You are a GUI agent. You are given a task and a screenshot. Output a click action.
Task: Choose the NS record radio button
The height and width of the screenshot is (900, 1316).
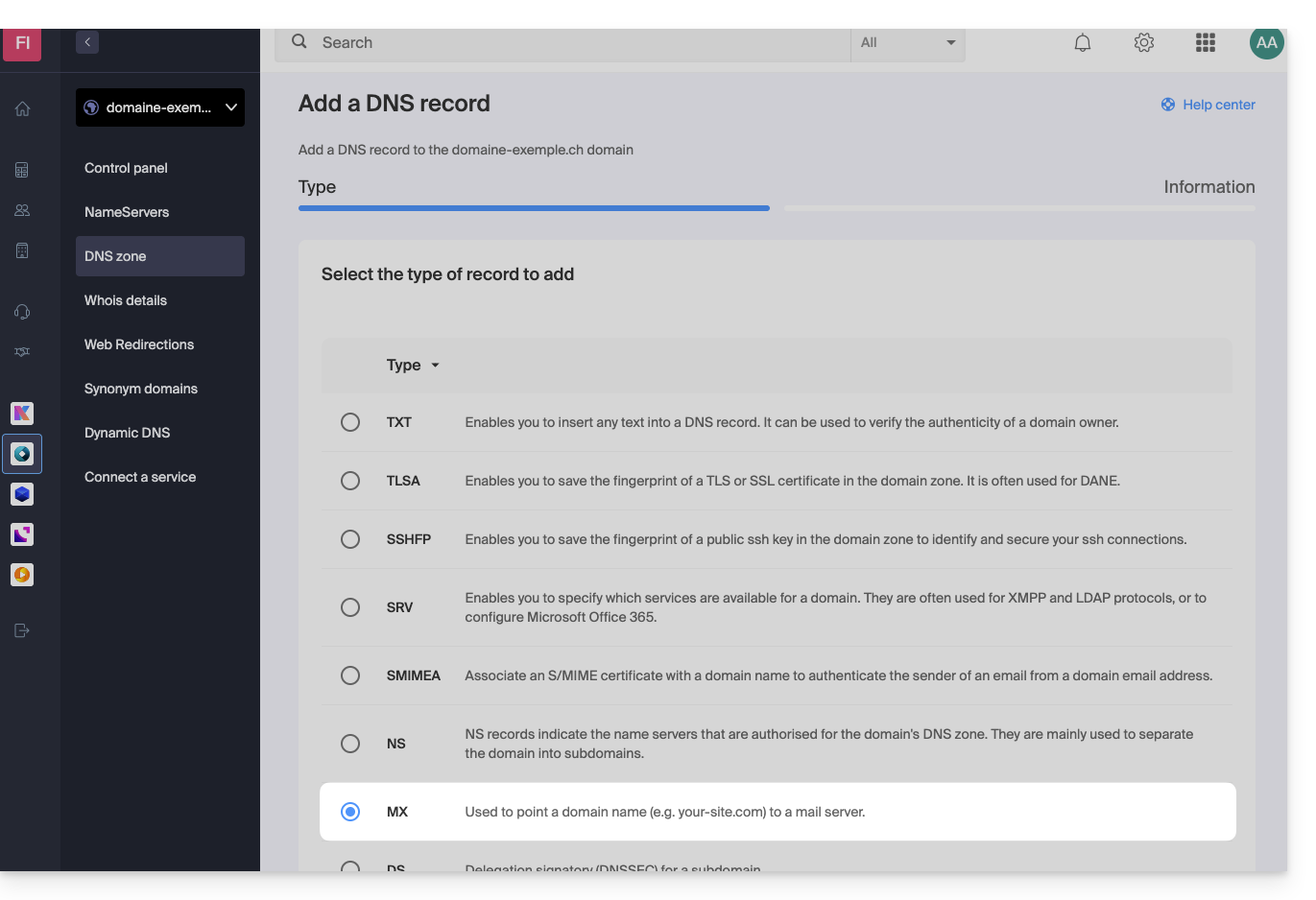(x=350, y=744)
